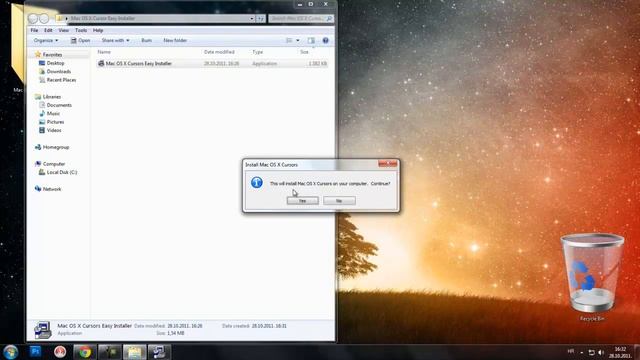Open the Help menu in Explorer
This screenshot has height=360, width=640.
point(98,30)
